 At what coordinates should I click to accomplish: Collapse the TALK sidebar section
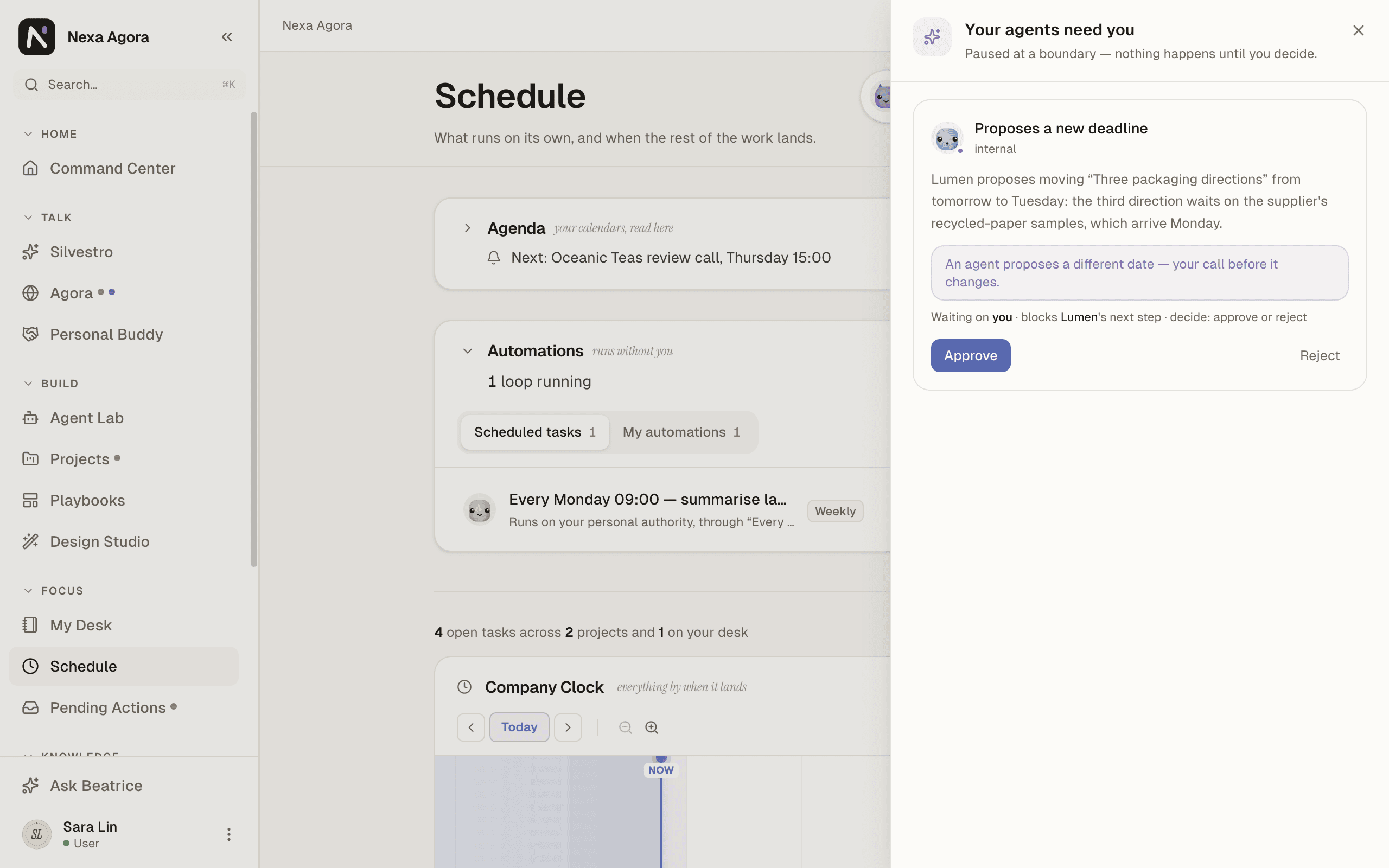(28, 217)
